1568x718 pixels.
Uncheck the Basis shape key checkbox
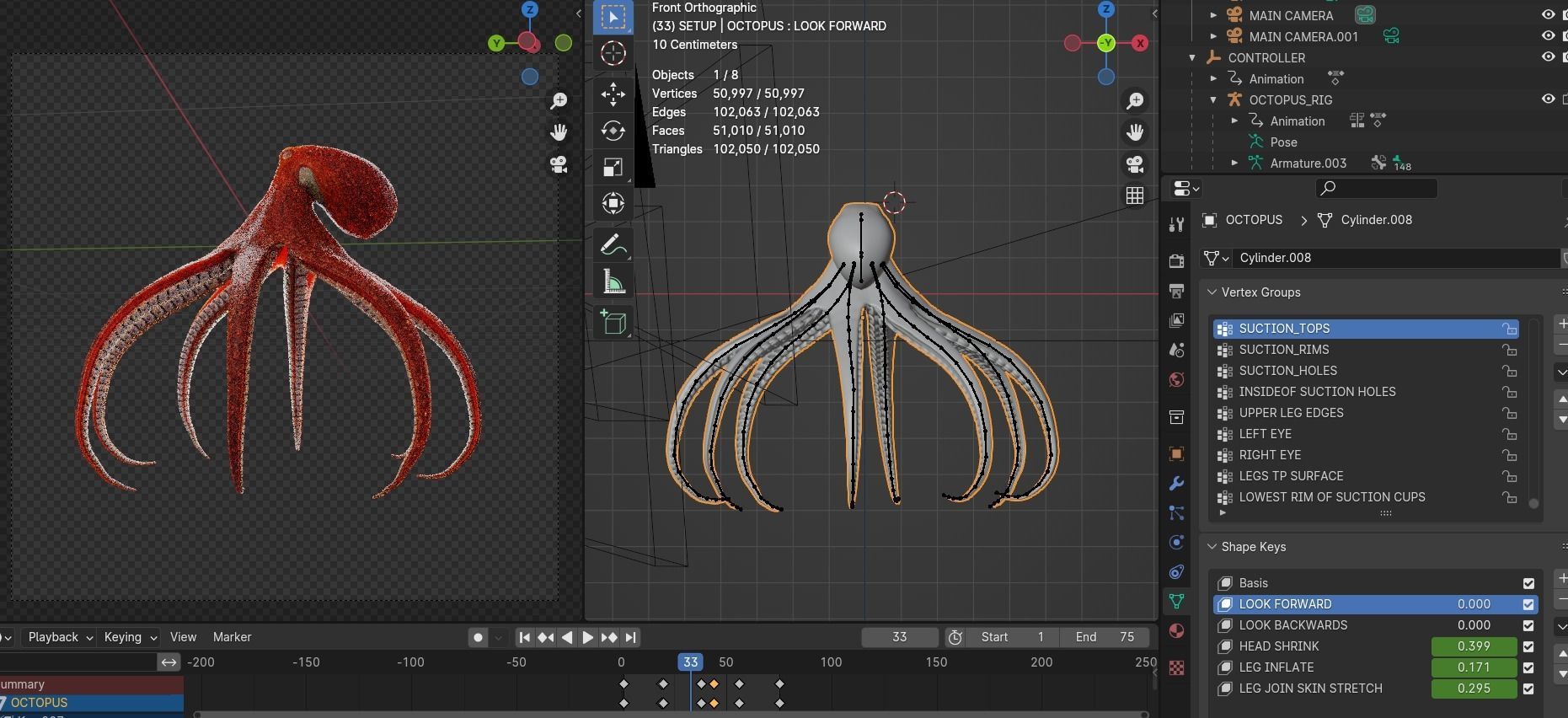click(x=1528, y=583)
